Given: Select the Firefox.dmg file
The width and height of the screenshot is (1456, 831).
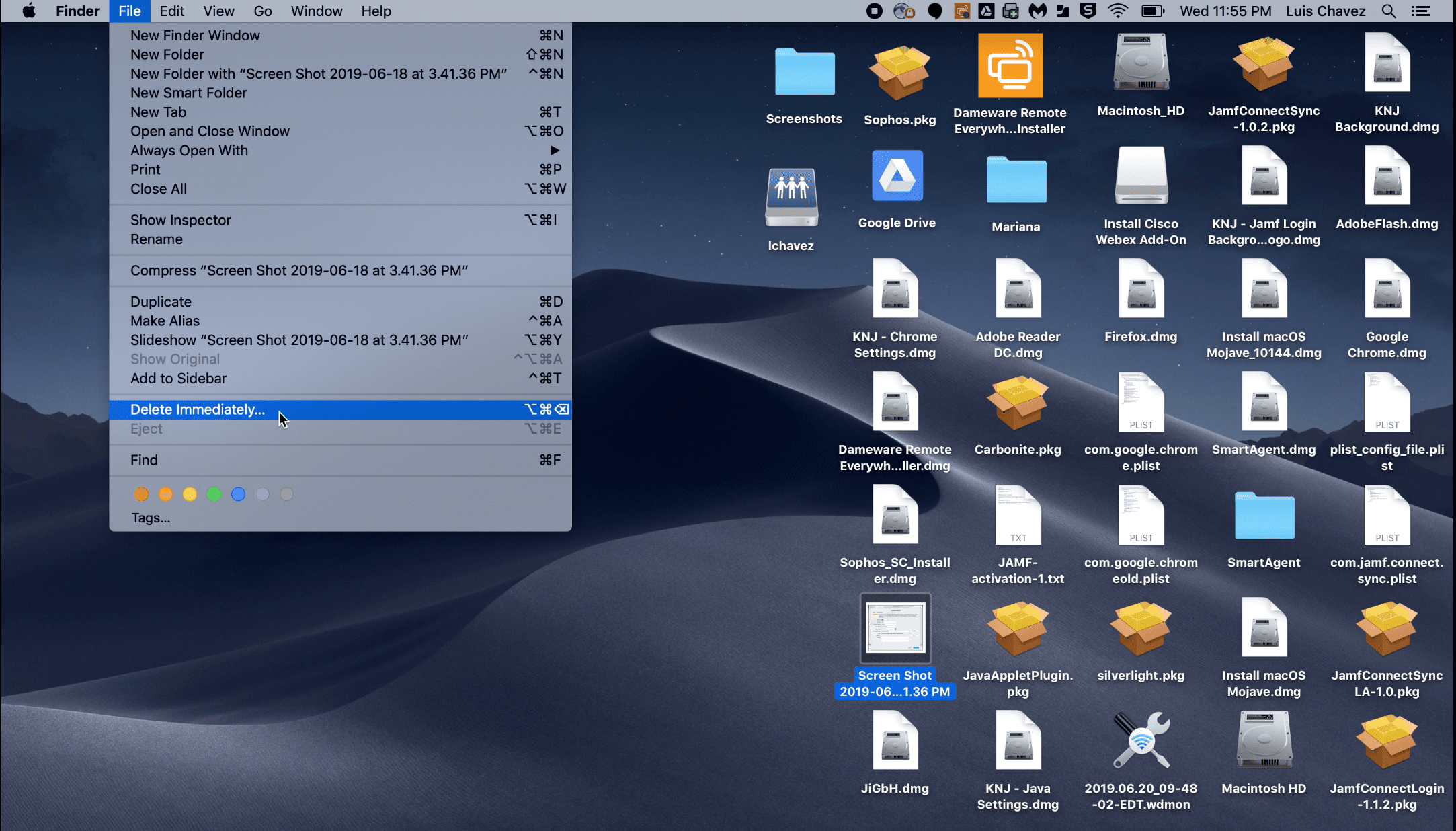Looking at the screenshot, I should pyautogui.click(x=1141, y=288).
